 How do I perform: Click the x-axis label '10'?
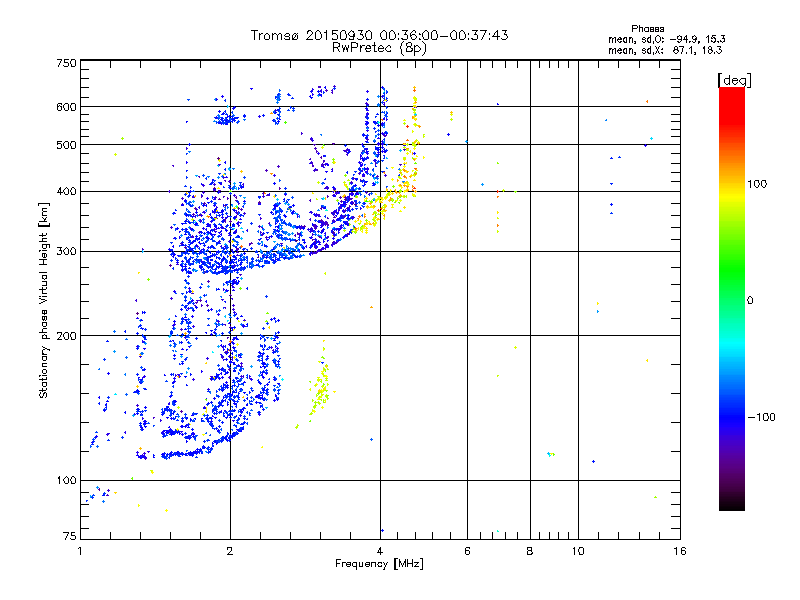click(578, 551)
